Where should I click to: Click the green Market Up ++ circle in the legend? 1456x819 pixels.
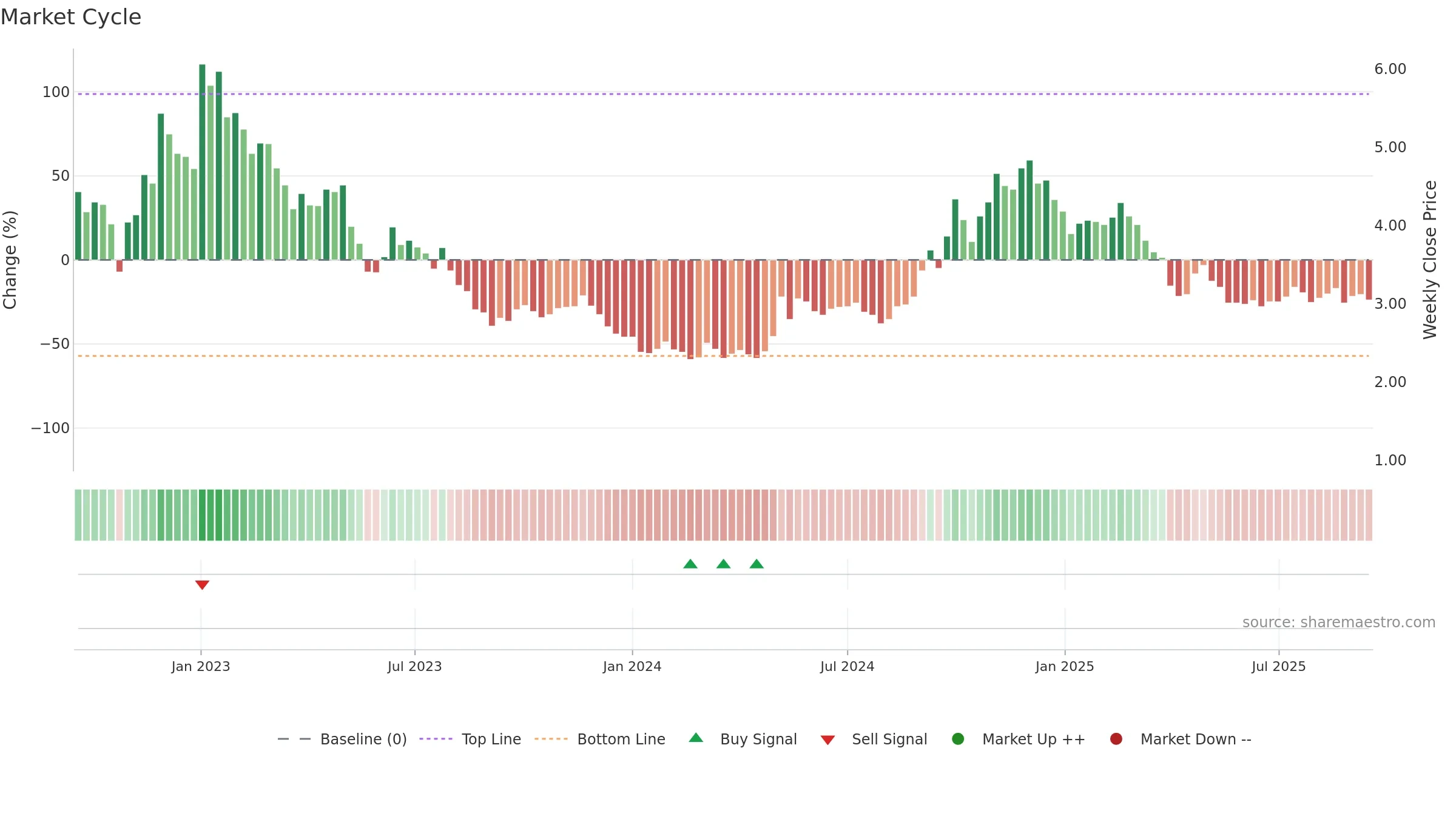pos(958,739)
